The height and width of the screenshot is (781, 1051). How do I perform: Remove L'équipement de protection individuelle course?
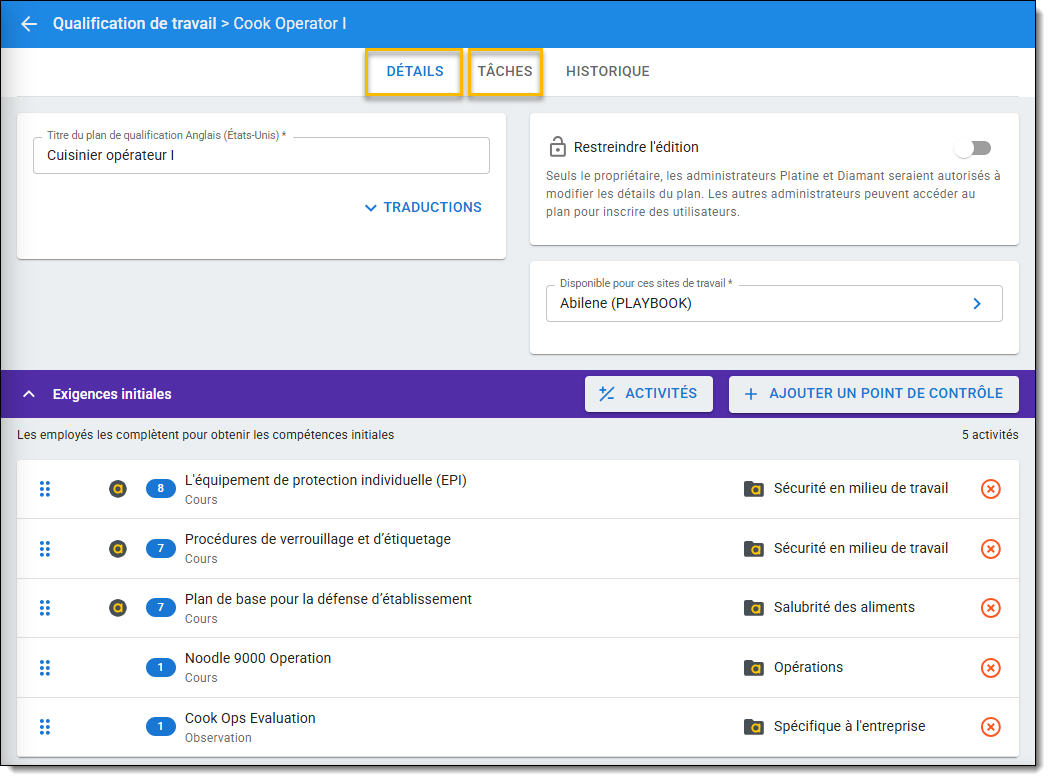pos(989,489)
